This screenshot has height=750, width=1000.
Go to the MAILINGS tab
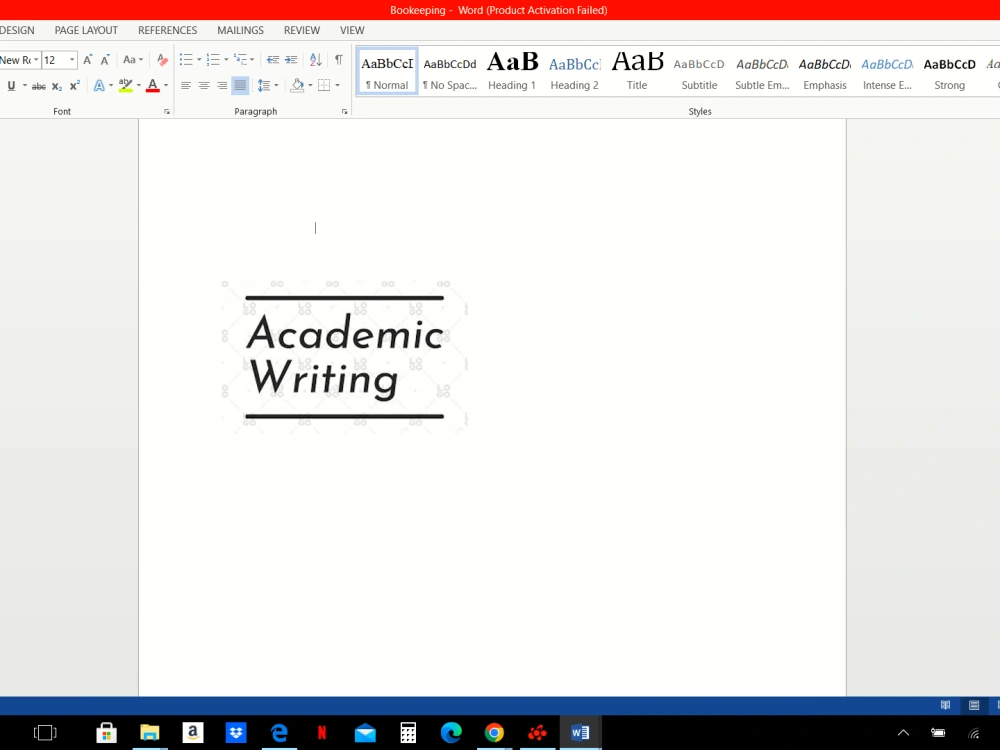(x=240, y=30)
